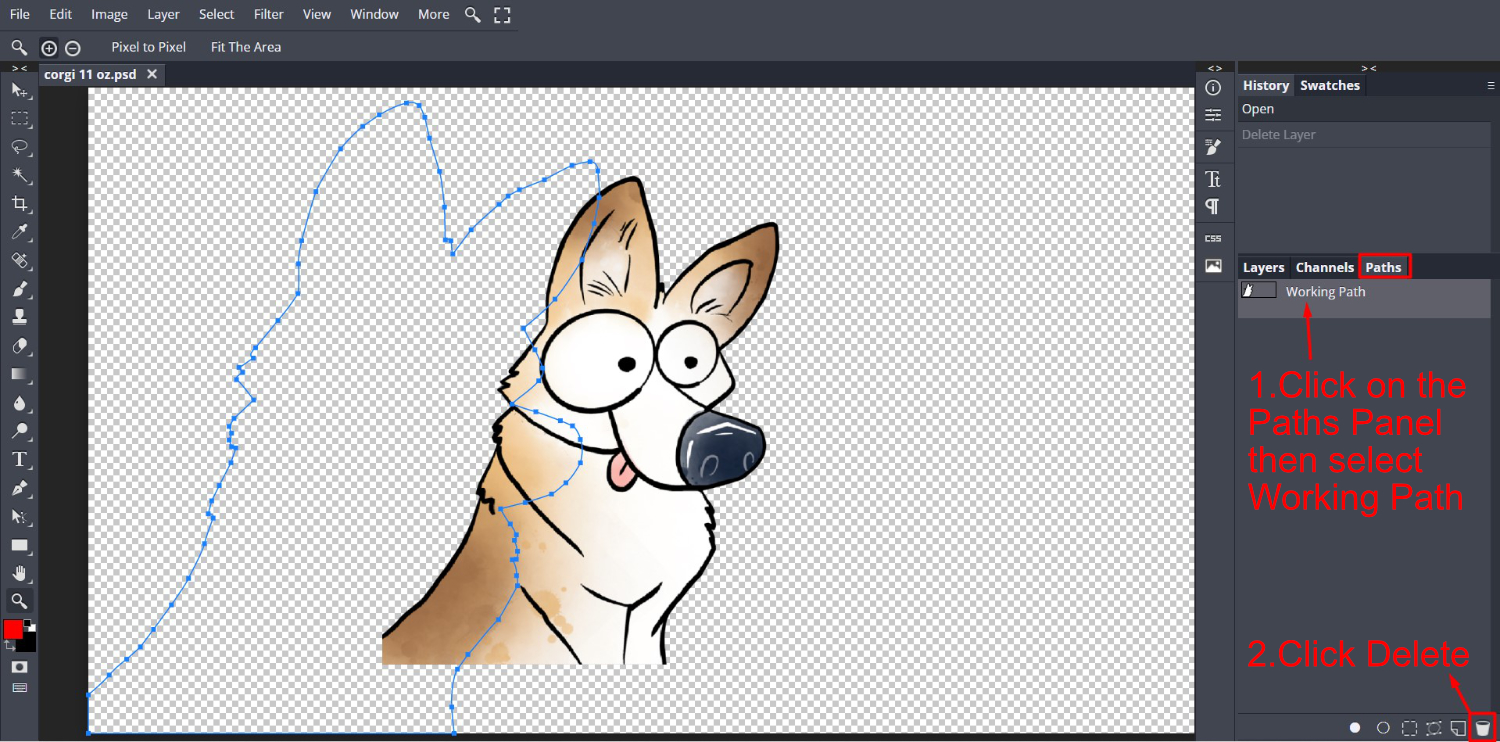Collapse the left toolbar arrows
Viewport: 1500px width, 742px height.
point(19,68)
